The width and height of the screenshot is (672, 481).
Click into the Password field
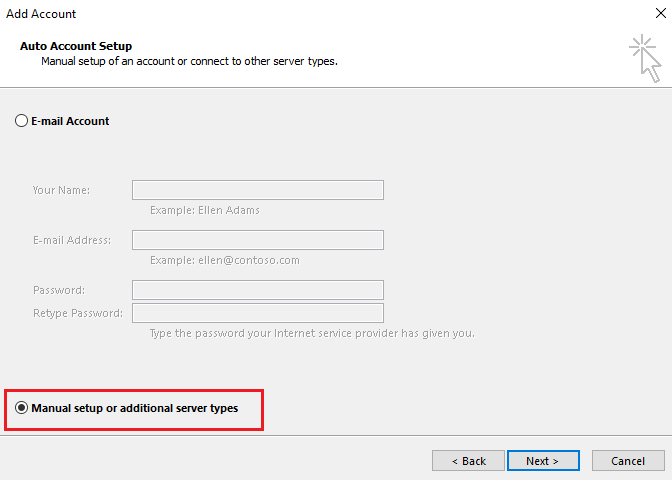[x=257, y=290]
